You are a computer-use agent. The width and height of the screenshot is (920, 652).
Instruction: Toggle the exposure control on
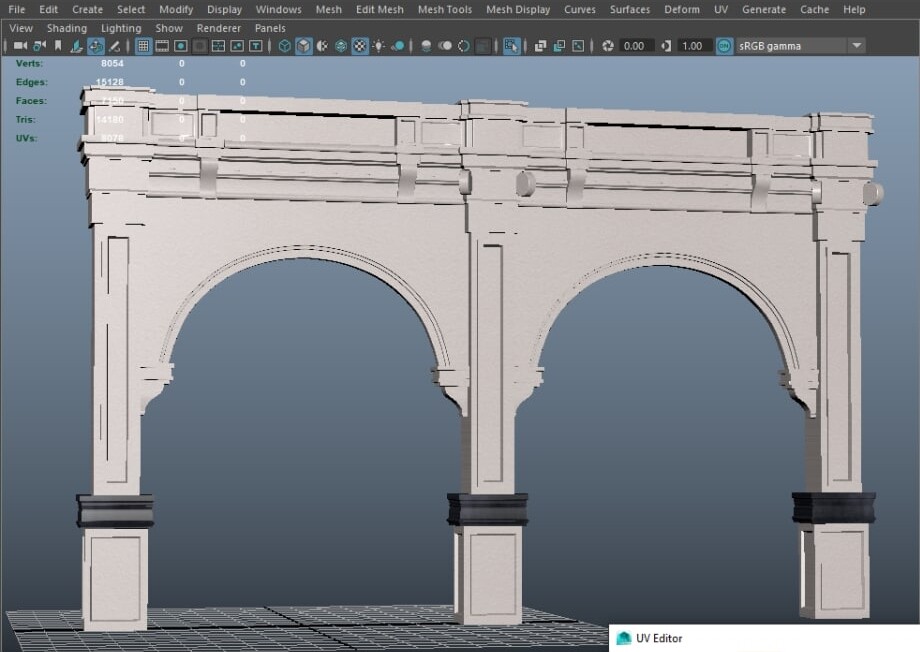coord(605,45)
